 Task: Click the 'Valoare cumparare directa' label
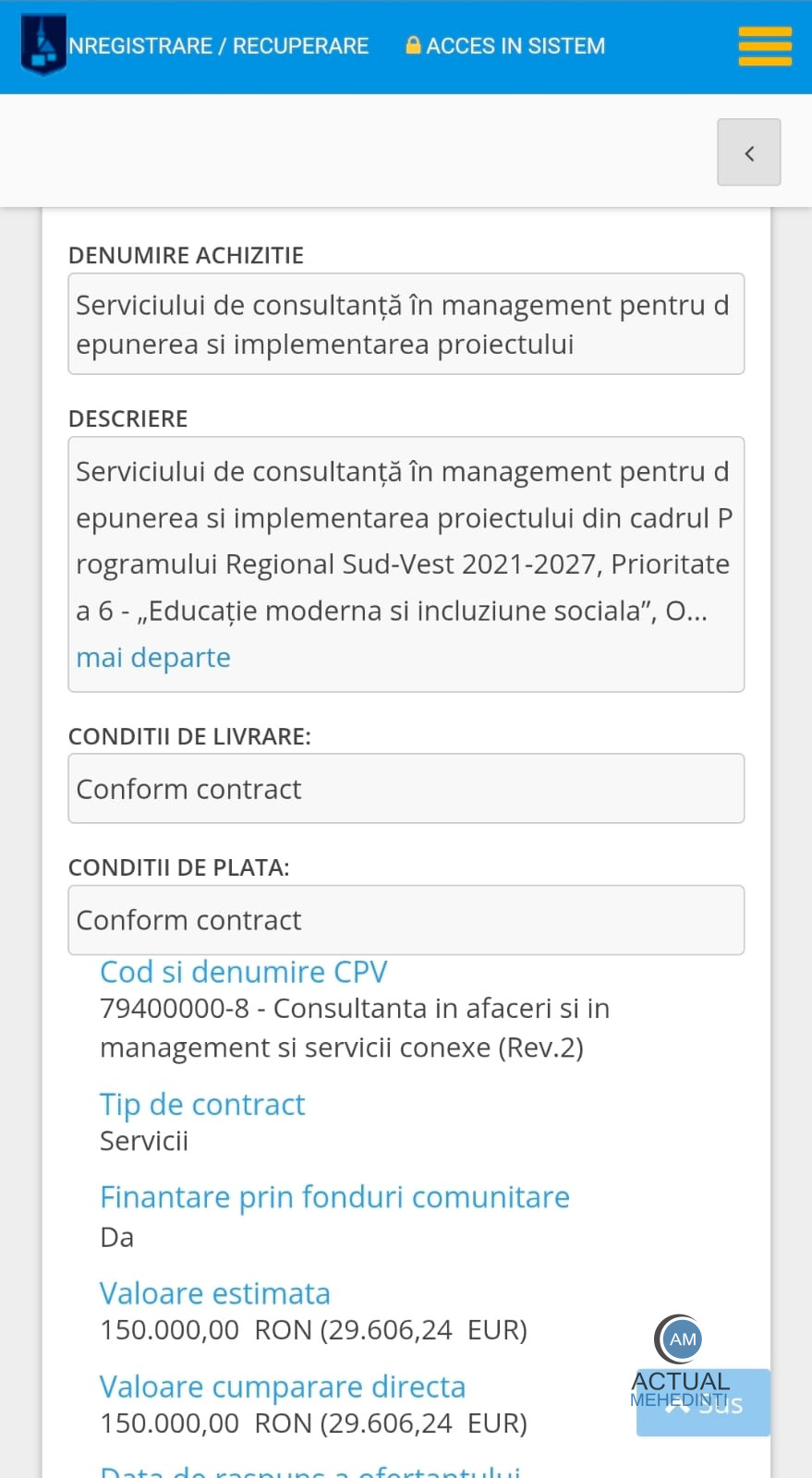(283, 1387)
